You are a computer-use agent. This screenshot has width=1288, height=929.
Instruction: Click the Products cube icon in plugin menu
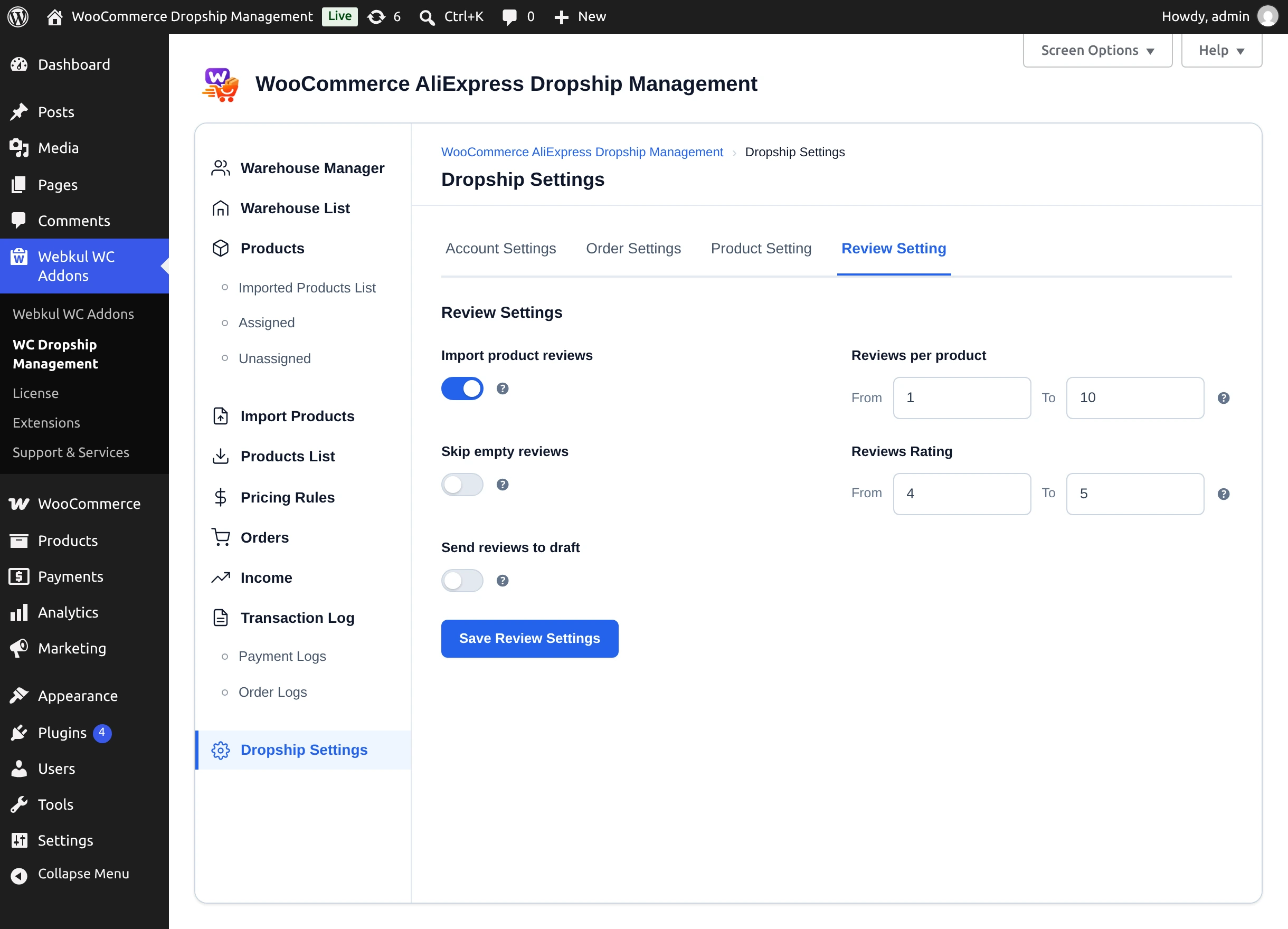220,249
